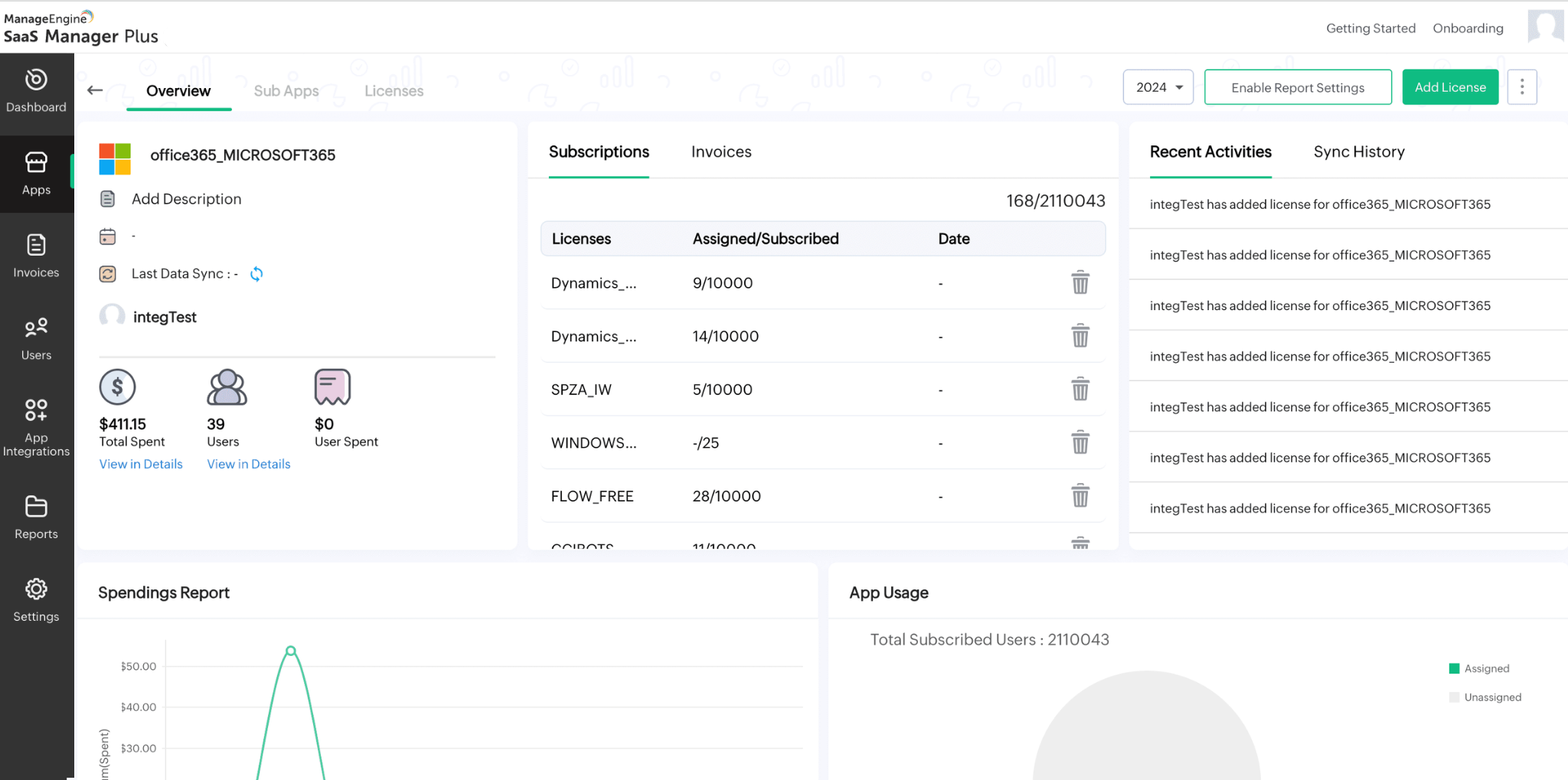
Task: Click the office365_MICROSOFT365 app title
Action: click(243, 155)
